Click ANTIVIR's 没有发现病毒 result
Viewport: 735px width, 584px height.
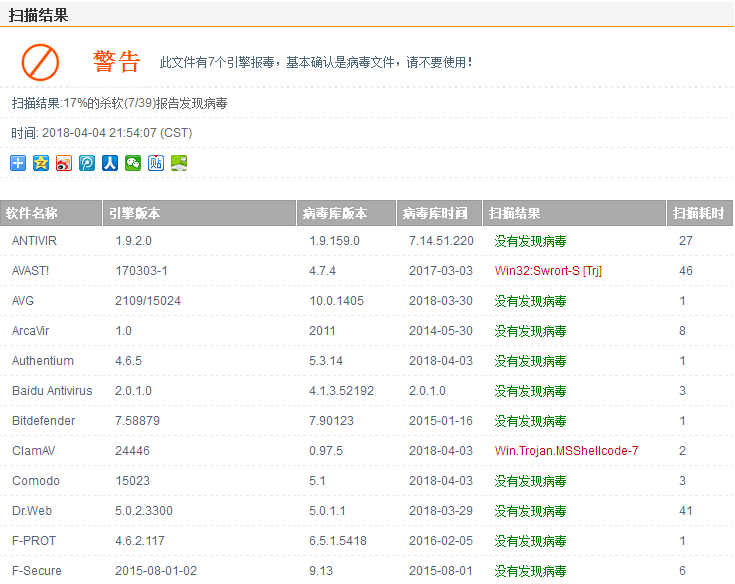pyautogui.click(x=530, y=241)
